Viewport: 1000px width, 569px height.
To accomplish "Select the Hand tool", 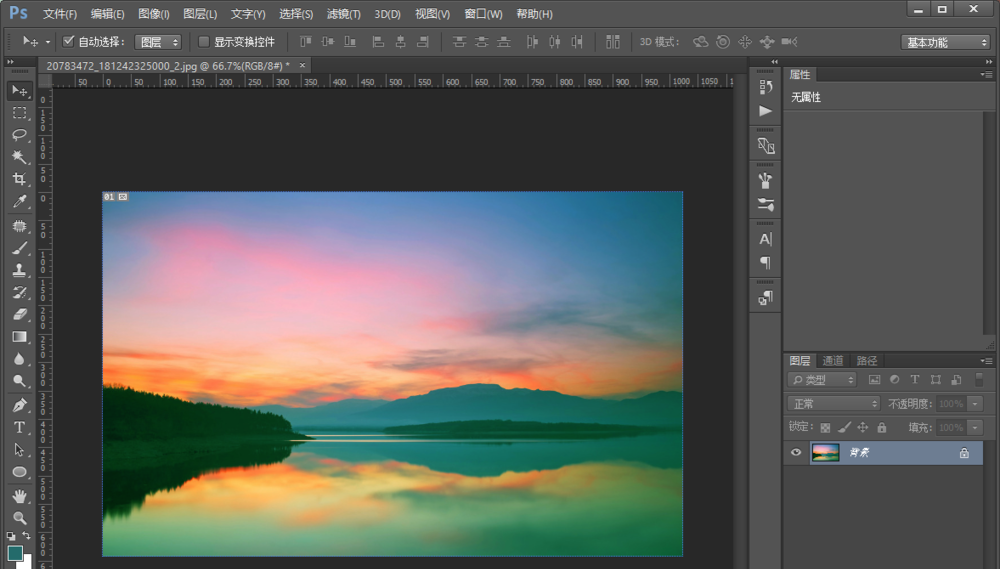I will click(x=19, y=495).
